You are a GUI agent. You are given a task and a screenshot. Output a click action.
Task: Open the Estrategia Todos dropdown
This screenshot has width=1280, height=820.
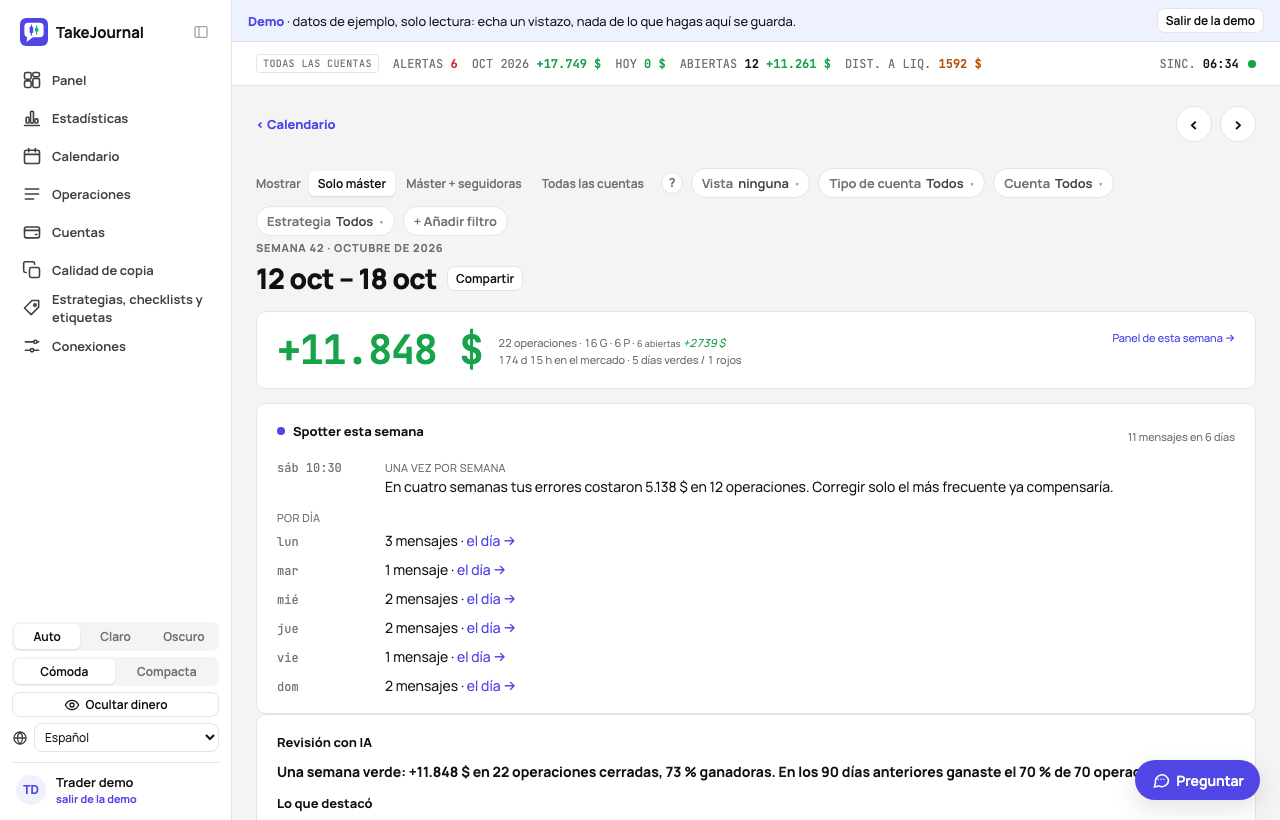coord(325,221)
